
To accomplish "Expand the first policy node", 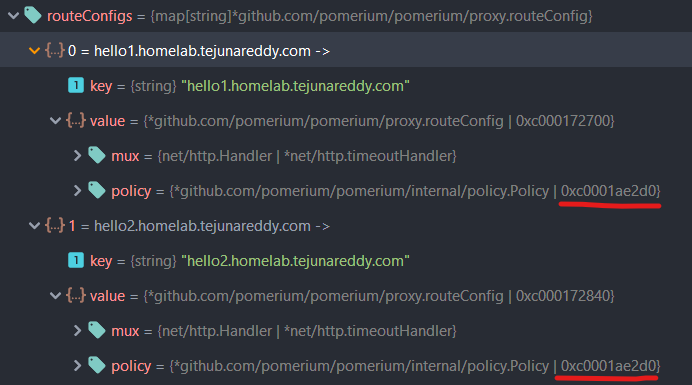I will pos(77,190).
